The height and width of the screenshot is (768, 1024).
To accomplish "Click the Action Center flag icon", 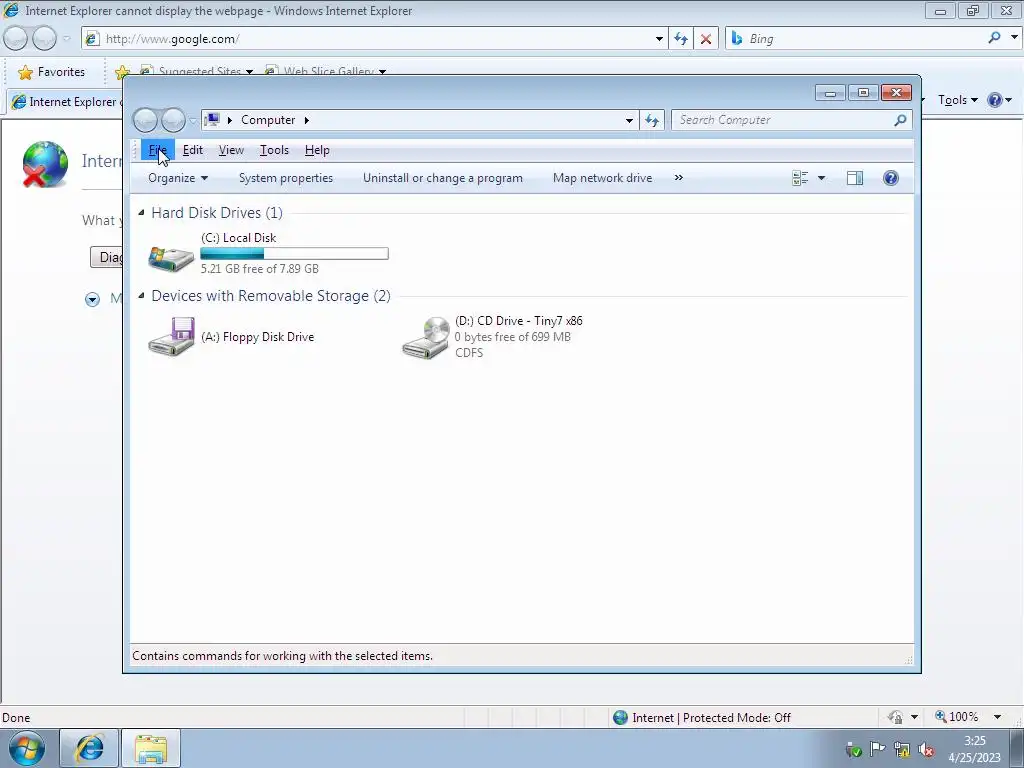I will (877, 749).
